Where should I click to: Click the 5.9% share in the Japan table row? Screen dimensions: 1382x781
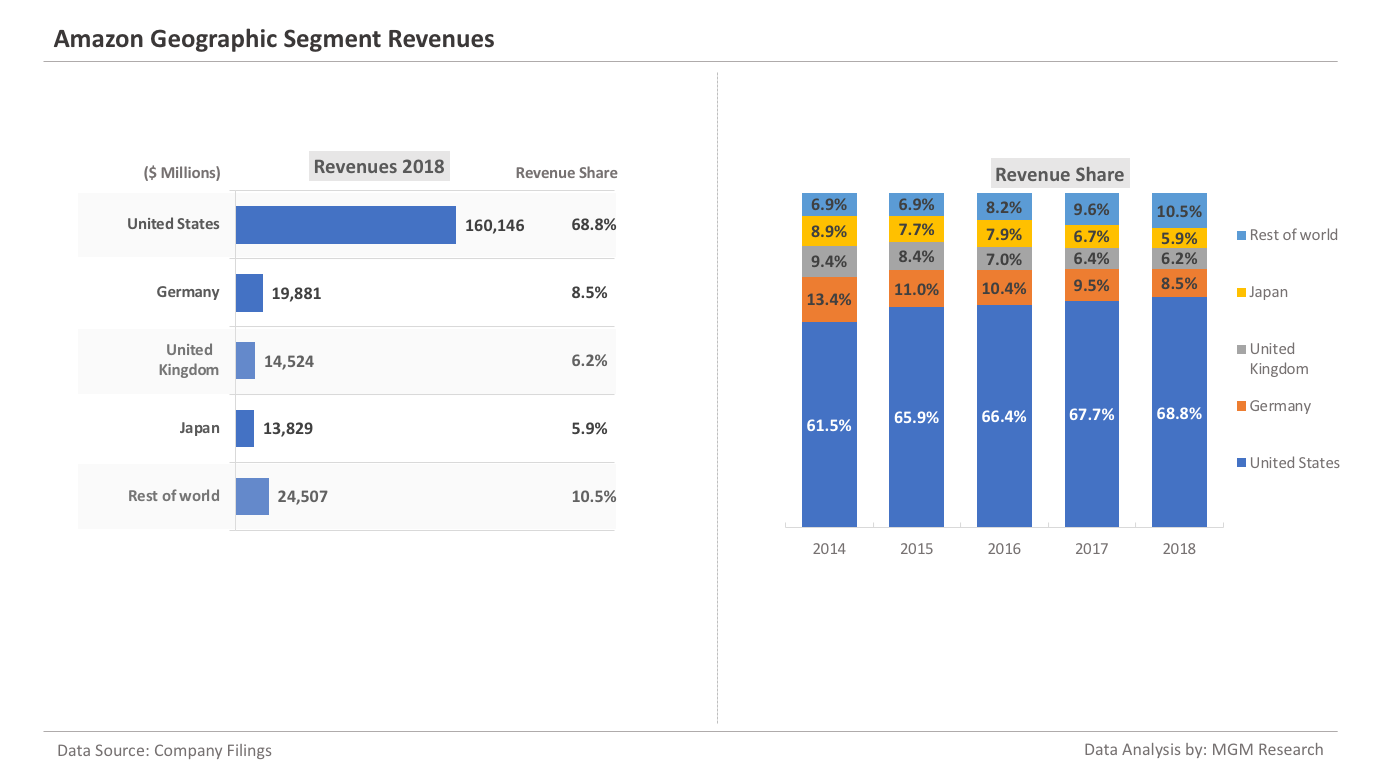pyautogui.click(x=590, y=429)
